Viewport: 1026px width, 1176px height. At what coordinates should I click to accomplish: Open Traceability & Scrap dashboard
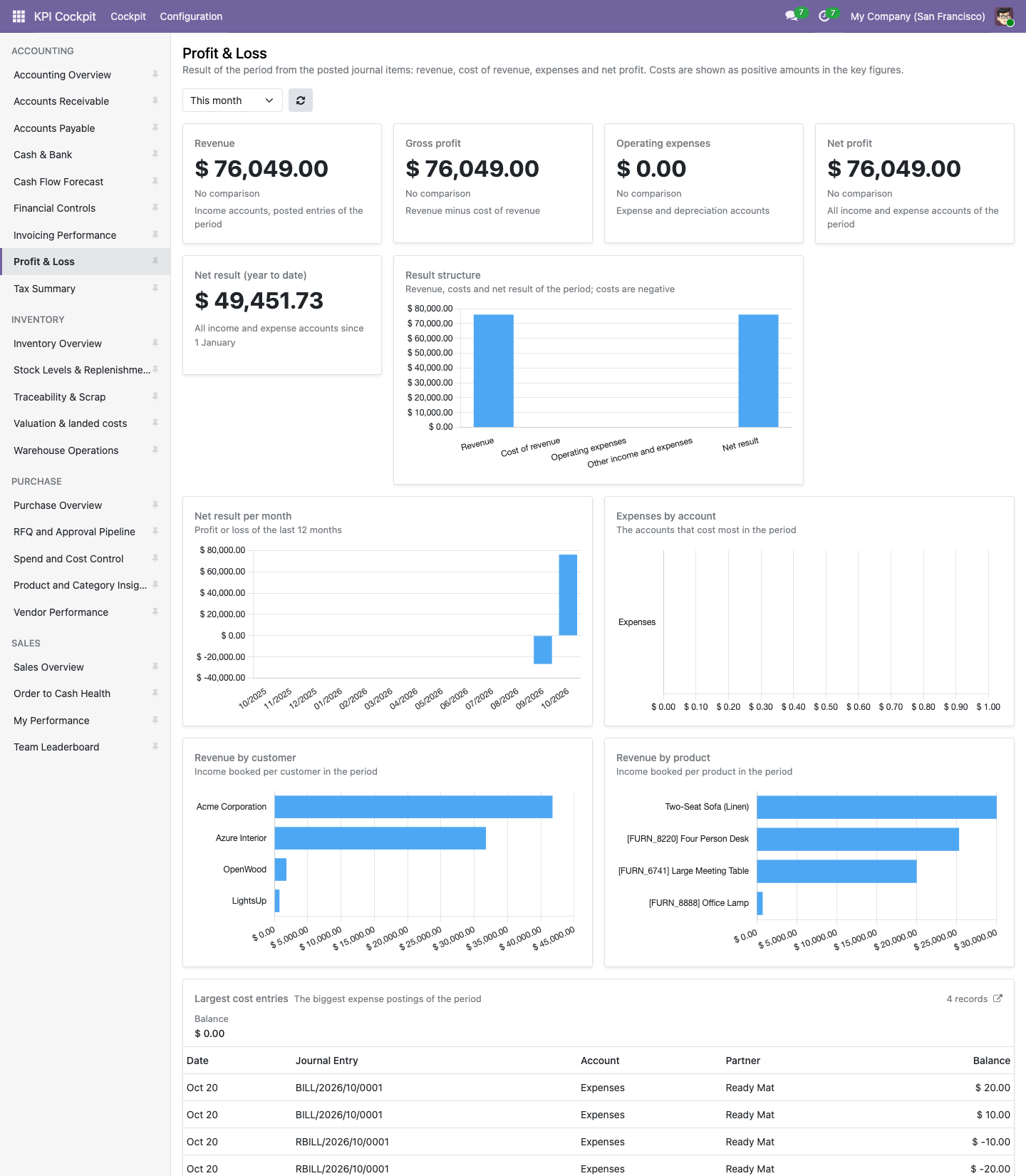(x=85, y=397)
